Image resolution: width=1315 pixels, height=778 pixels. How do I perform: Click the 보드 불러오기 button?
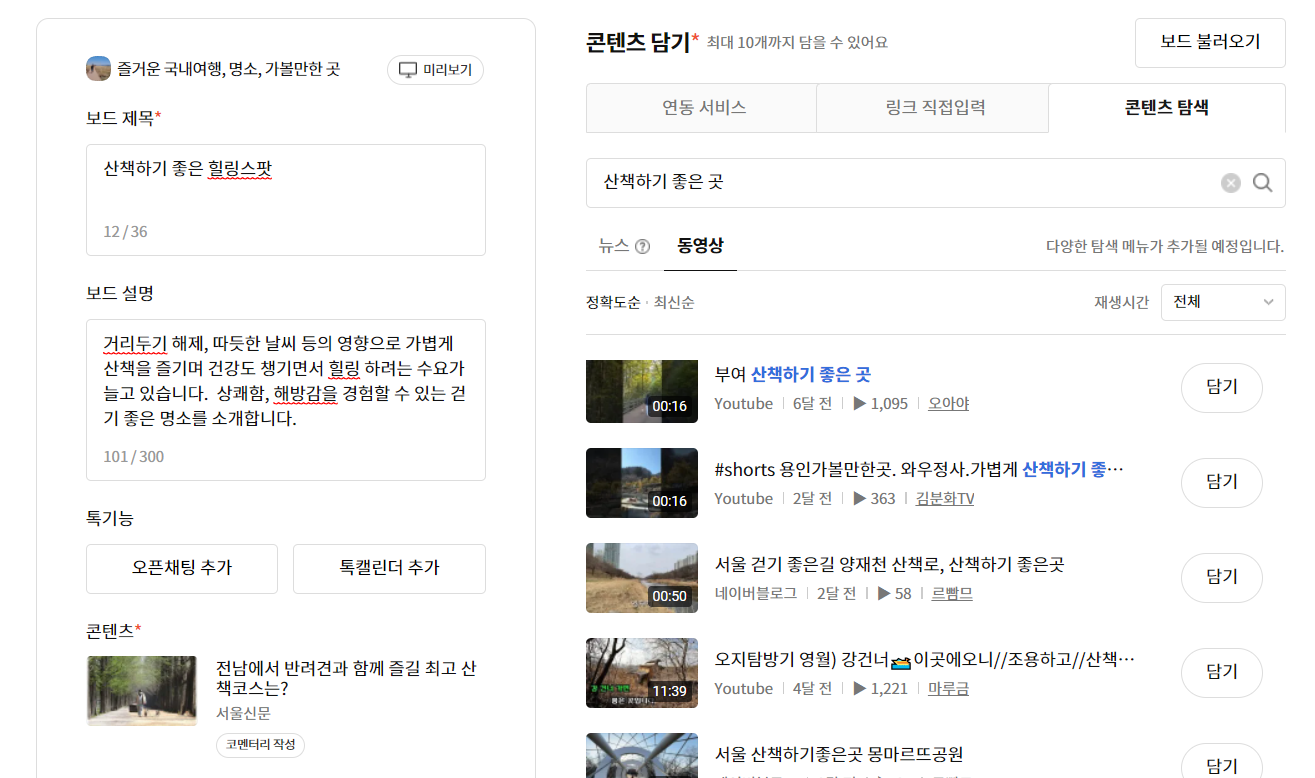(x=1210, y=42)
